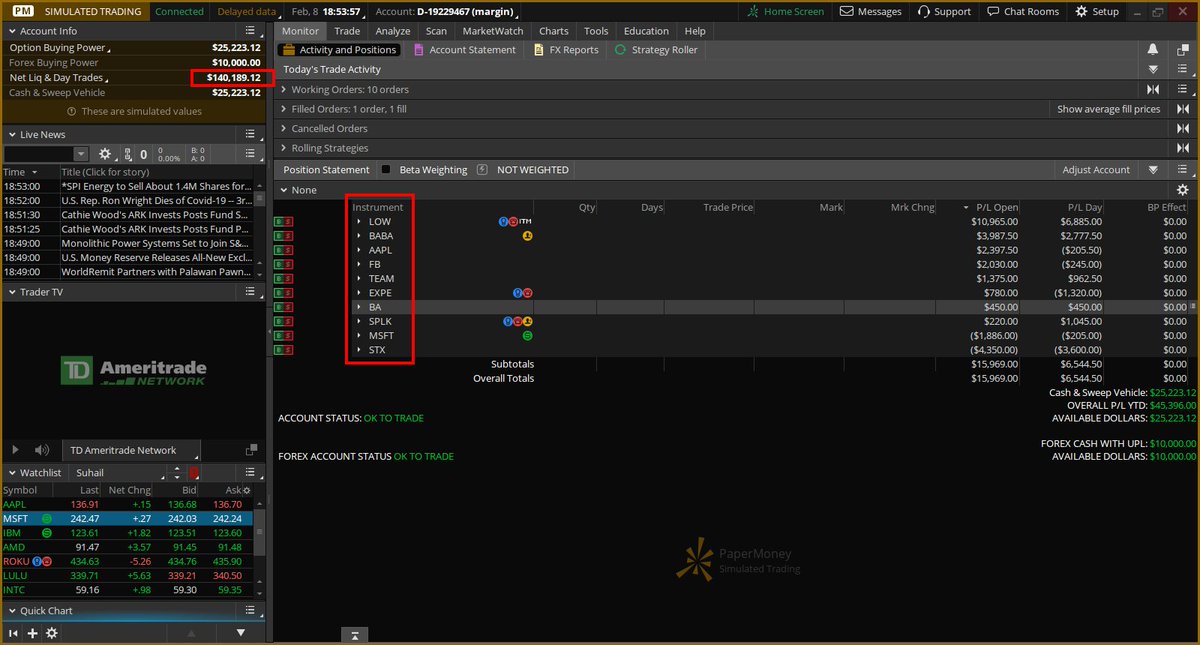This screenshot has height=645, width=1200.
Task: Open the Account Statement subtab
Action: tap(464, 50)
